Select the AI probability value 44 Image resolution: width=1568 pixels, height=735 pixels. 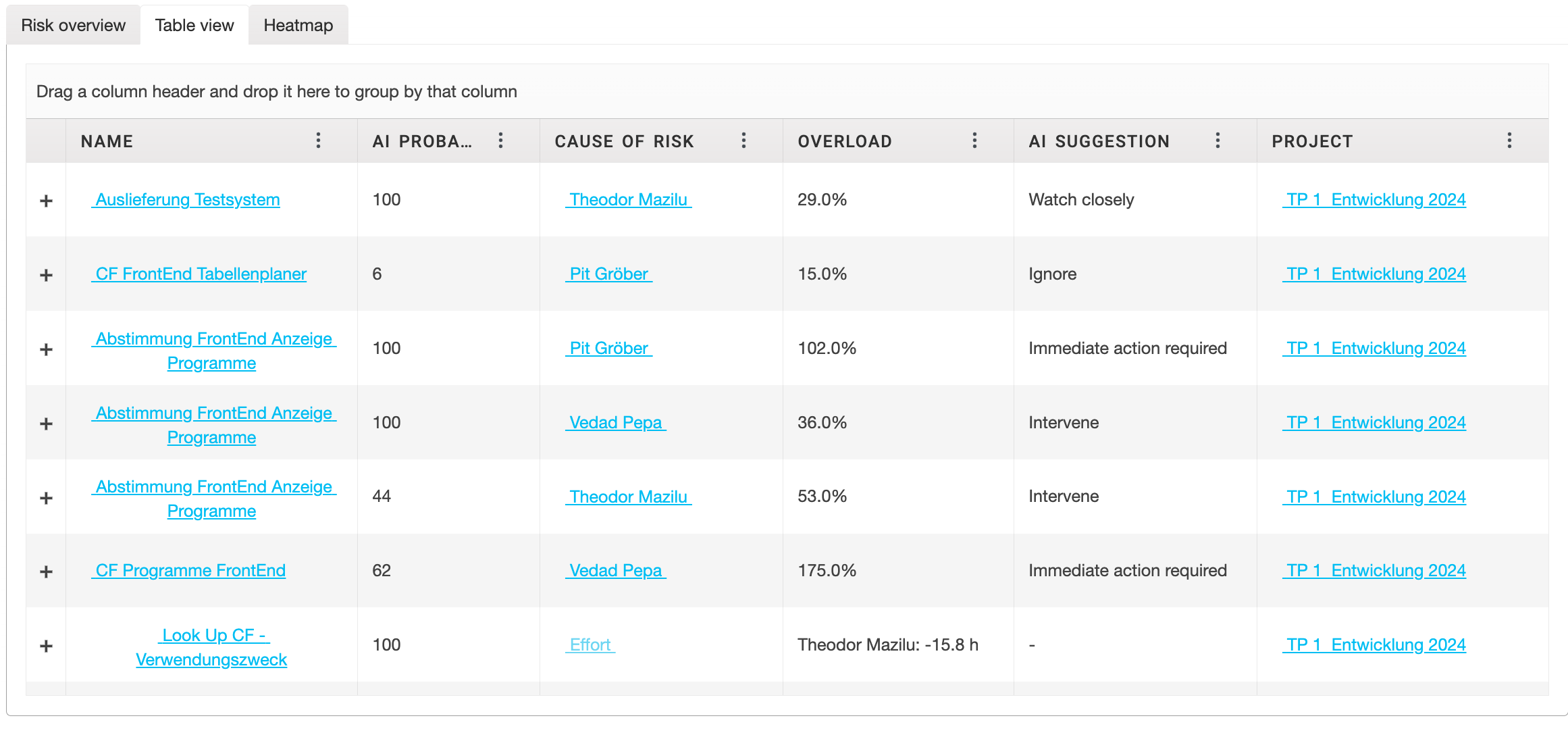point(382,497)
